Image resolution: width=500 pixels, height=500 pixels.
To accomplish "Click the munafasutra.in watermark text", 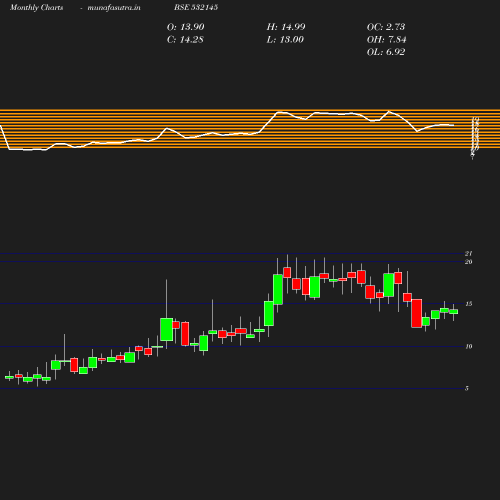I will click(x=114, y=7).
